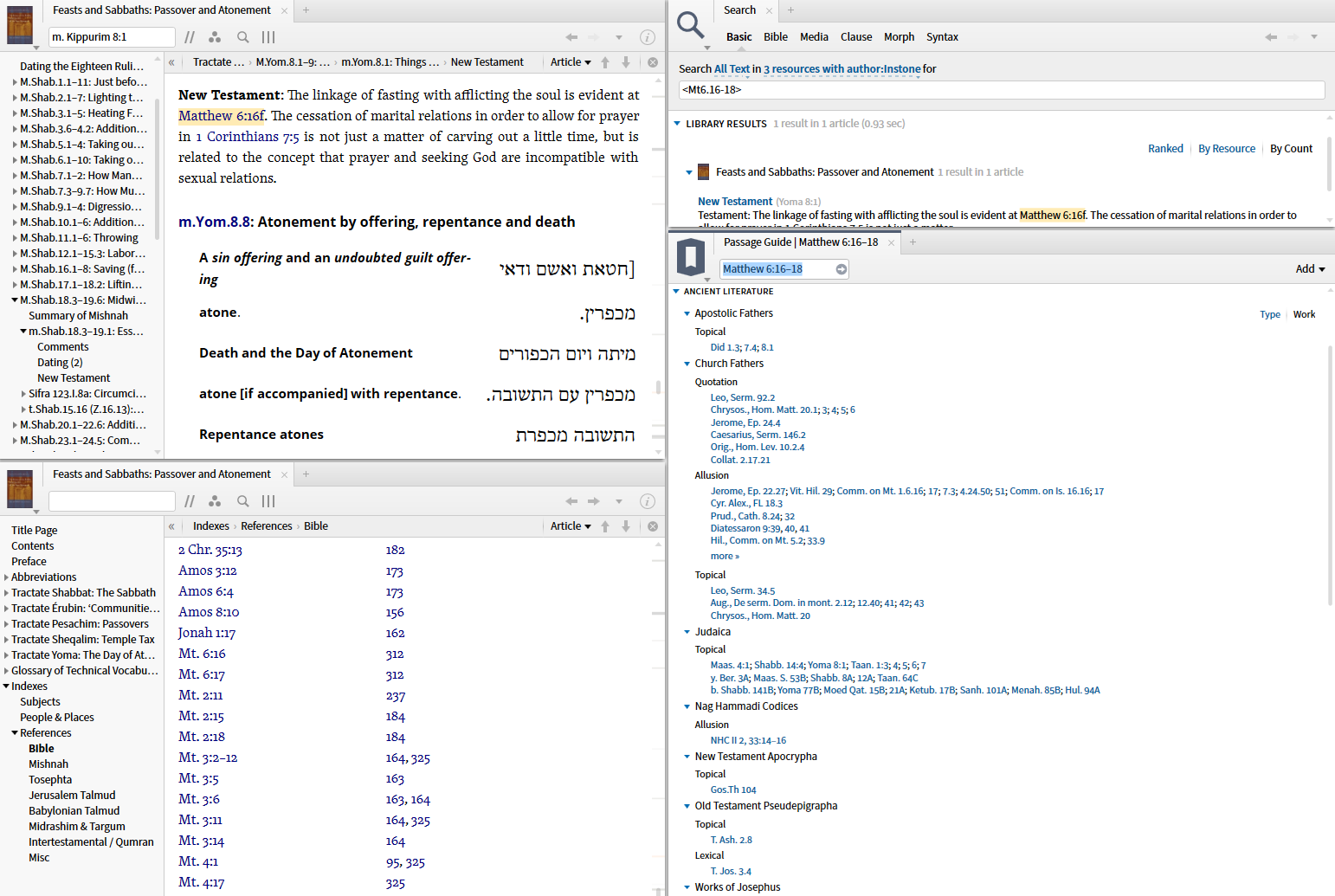Click the parallel resources icon in top-left panel

[190, 37]
